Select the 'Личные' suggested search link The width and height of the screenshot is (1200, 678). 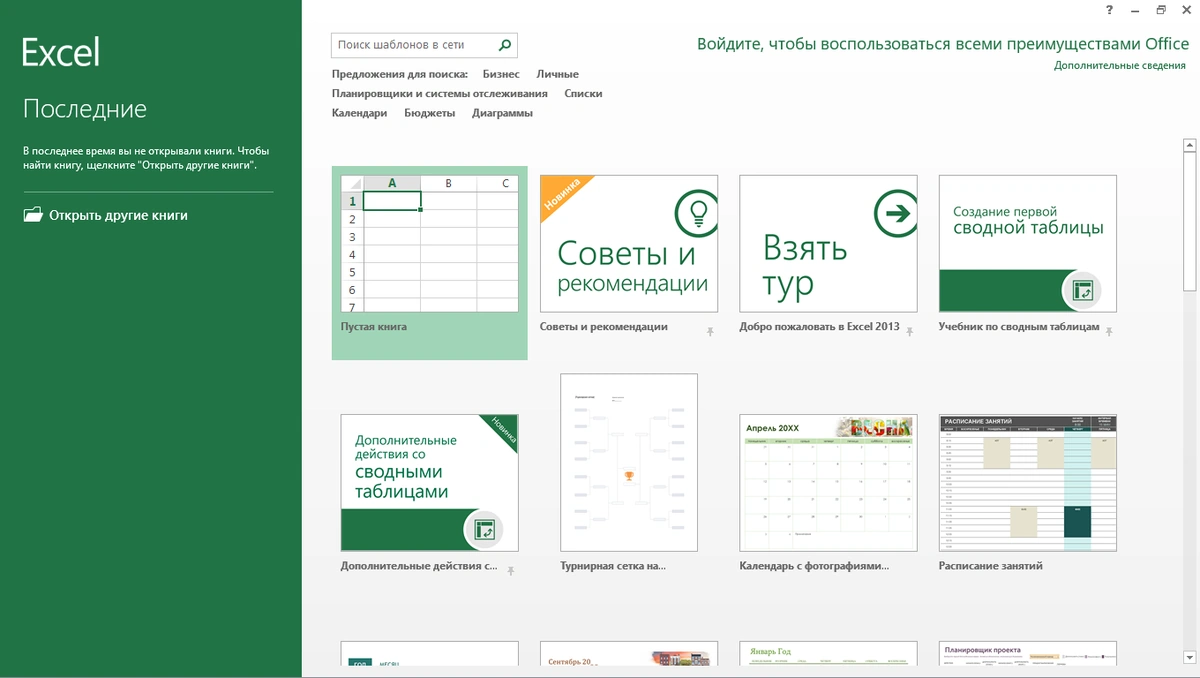[557, 74]
